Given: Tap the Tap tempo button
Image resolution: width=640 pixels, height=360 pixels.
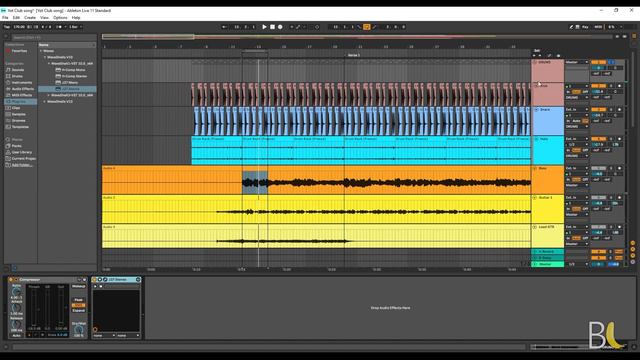Looking at the screenshot, I should (x=7, y=27).
